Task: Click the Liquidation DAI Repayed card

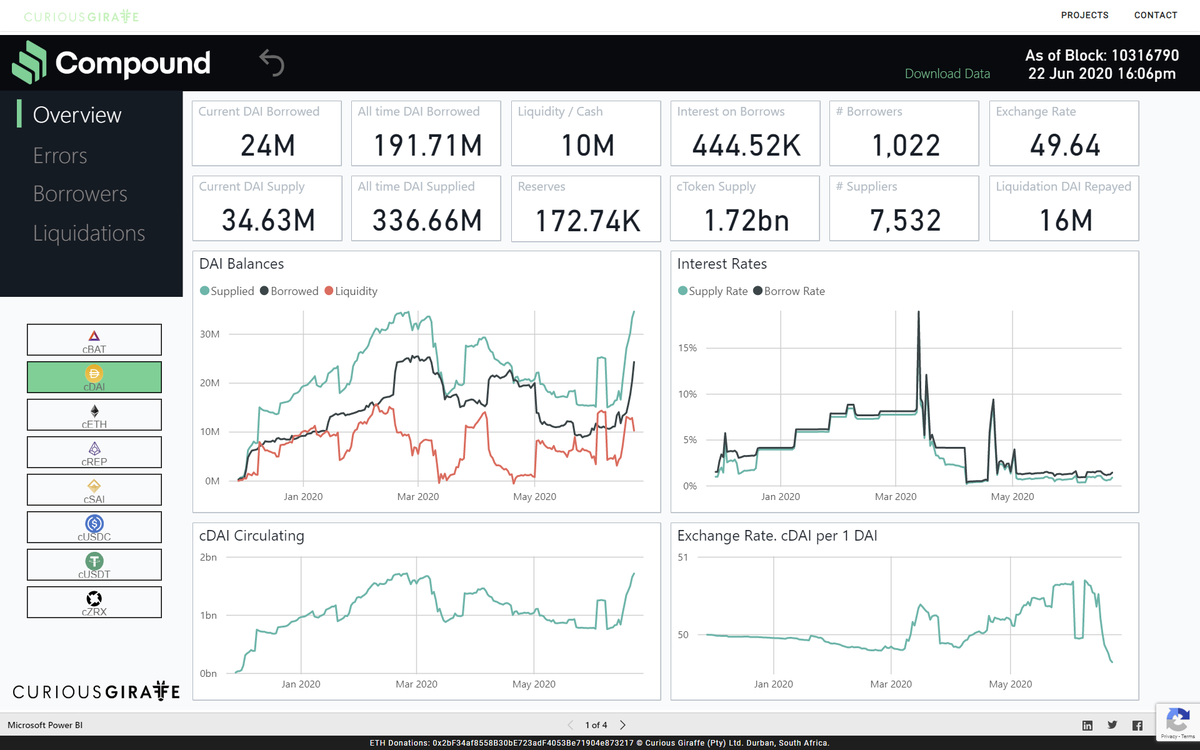Action: (1064, 208)
